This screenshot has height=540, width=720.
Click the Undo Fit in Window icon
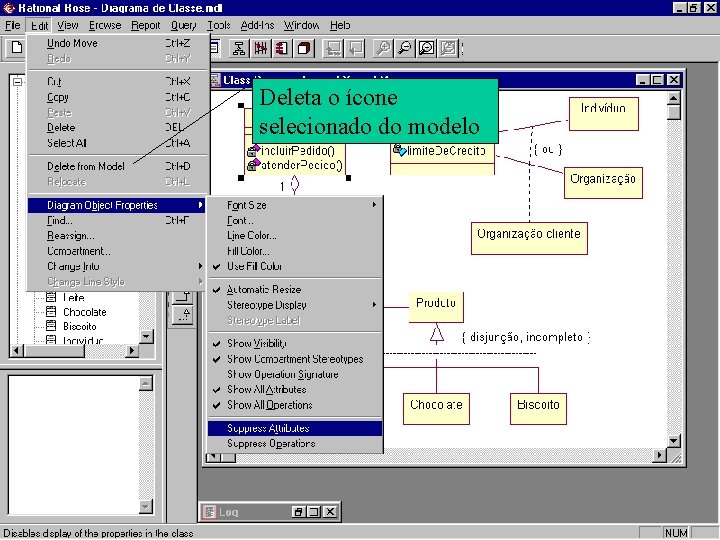(x=449, y=48)
